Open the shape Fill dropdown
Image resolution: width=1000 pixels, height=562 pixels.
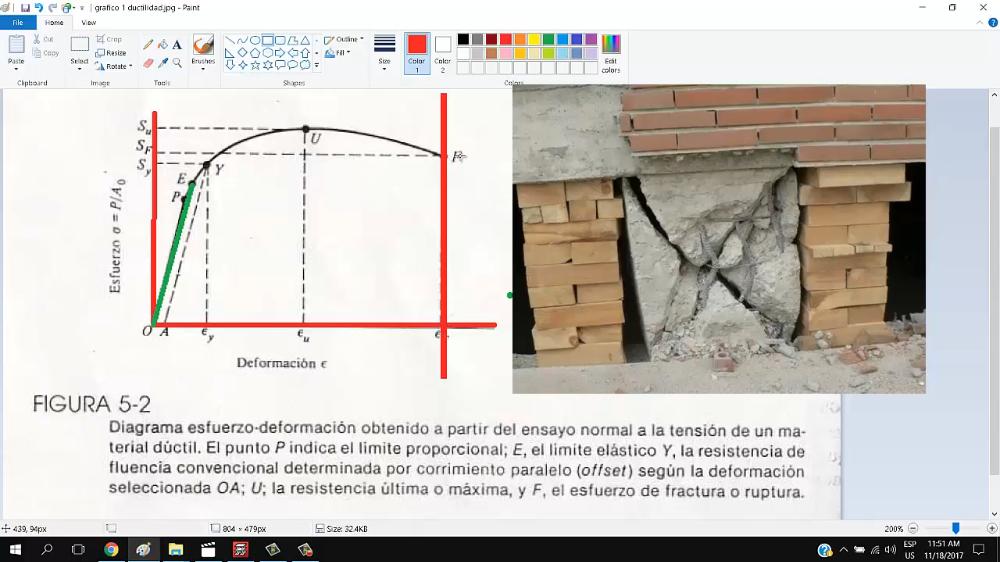pyautogui.click(x=337, y=53)
